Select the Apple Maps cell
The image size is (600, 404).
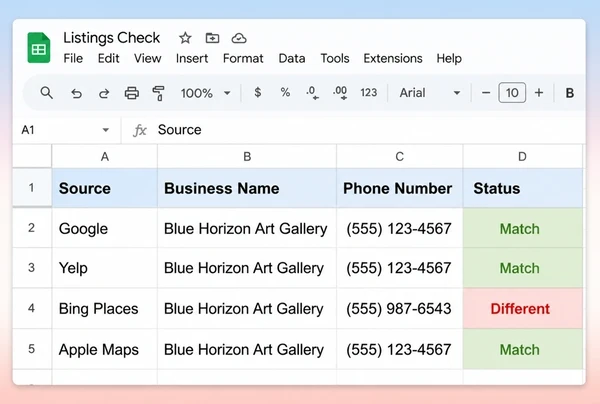tap(104, 349)
